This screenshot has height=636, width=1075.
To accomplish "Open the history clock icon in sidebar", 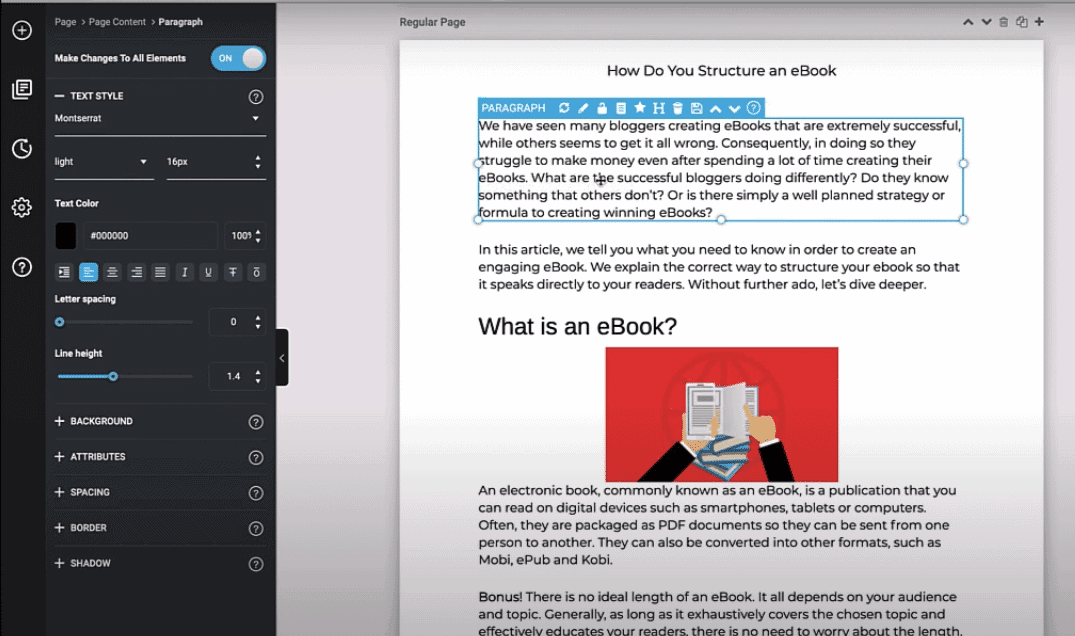I will pos(22,148).
